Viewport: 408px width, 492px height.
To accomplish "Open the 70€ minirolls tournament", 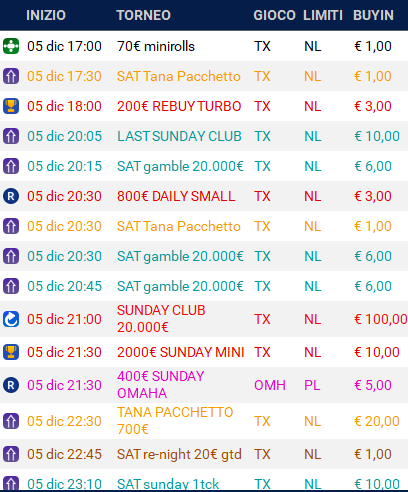I will point(156,46).
